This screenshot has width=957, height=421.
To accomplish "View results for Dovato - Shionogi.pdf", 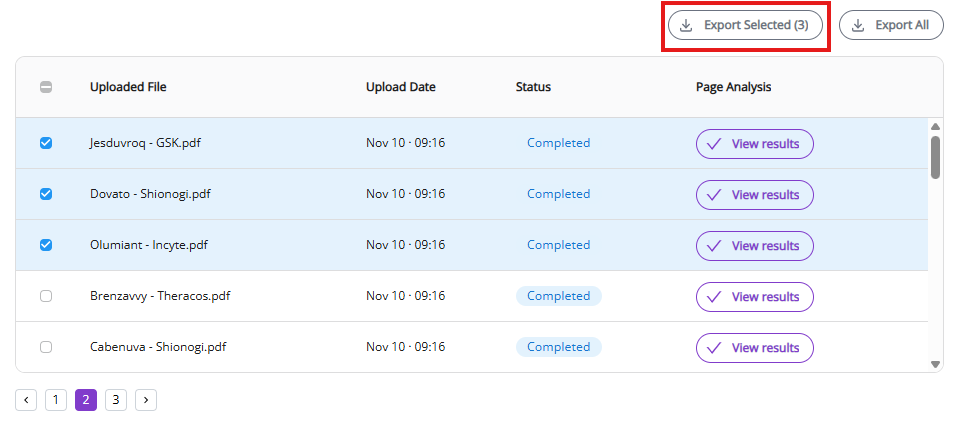I will [x=754, y=195].
